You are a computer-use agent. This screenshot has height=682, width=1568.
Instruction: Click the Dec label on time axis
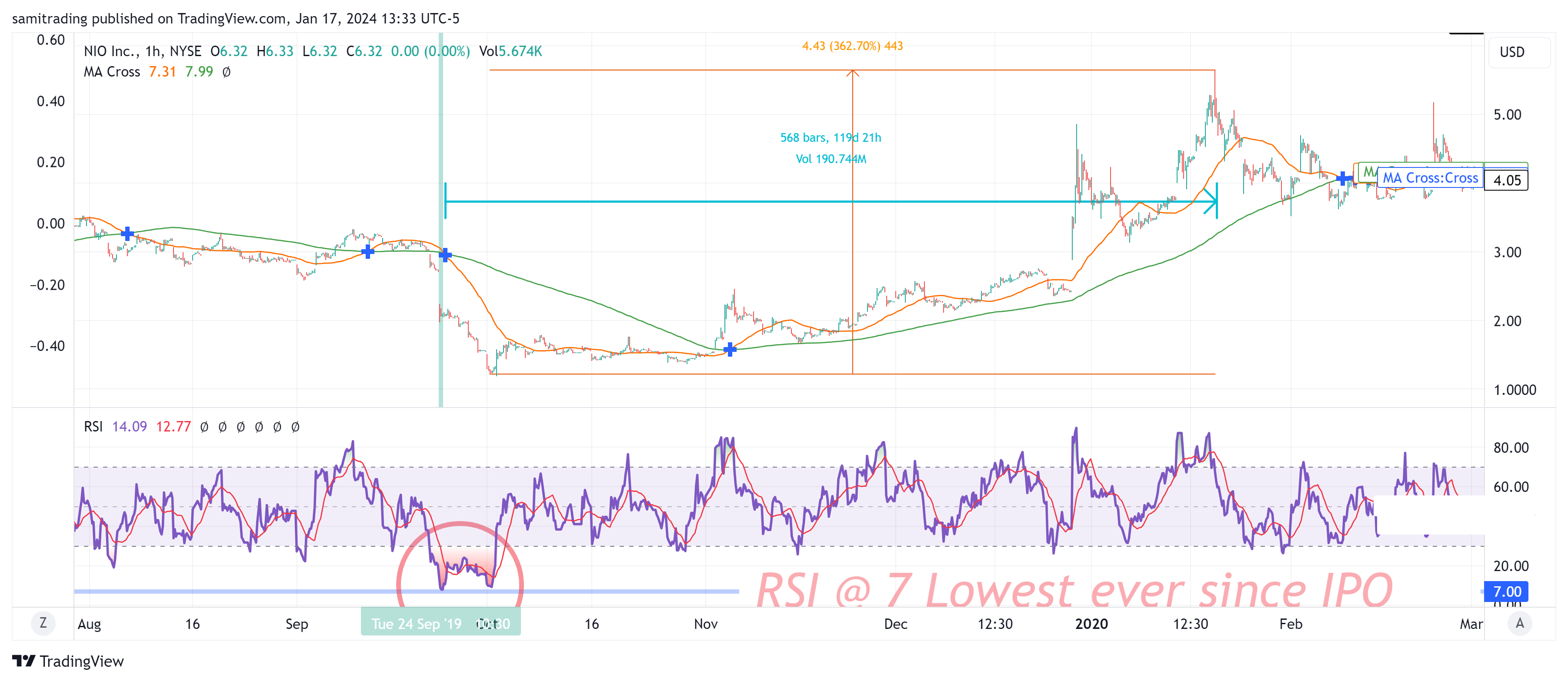895,624
